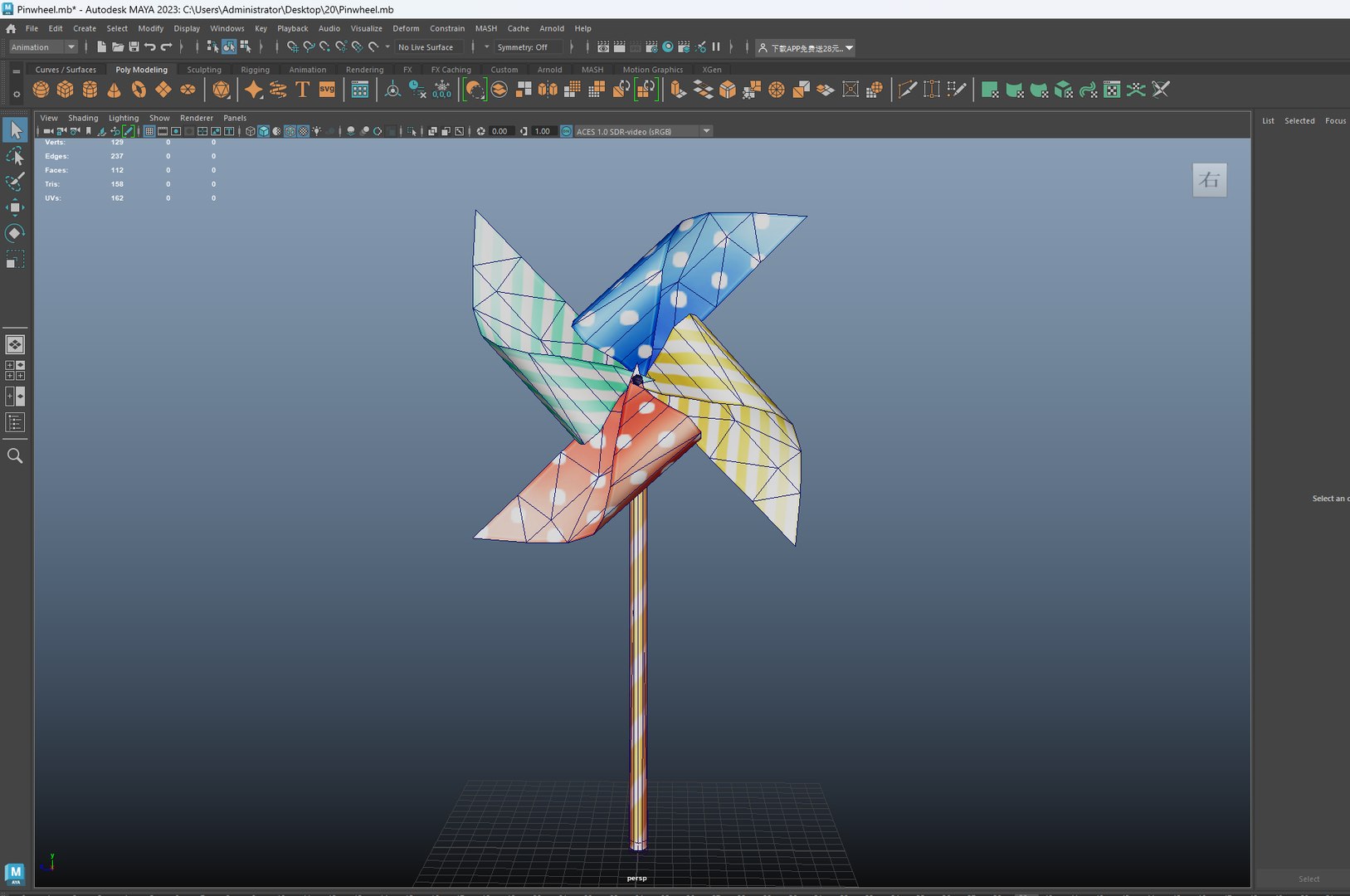Click the exposure value field 0.00
Image resolution: width=1350 pixels, height=896 pixels.
(500, 131)
